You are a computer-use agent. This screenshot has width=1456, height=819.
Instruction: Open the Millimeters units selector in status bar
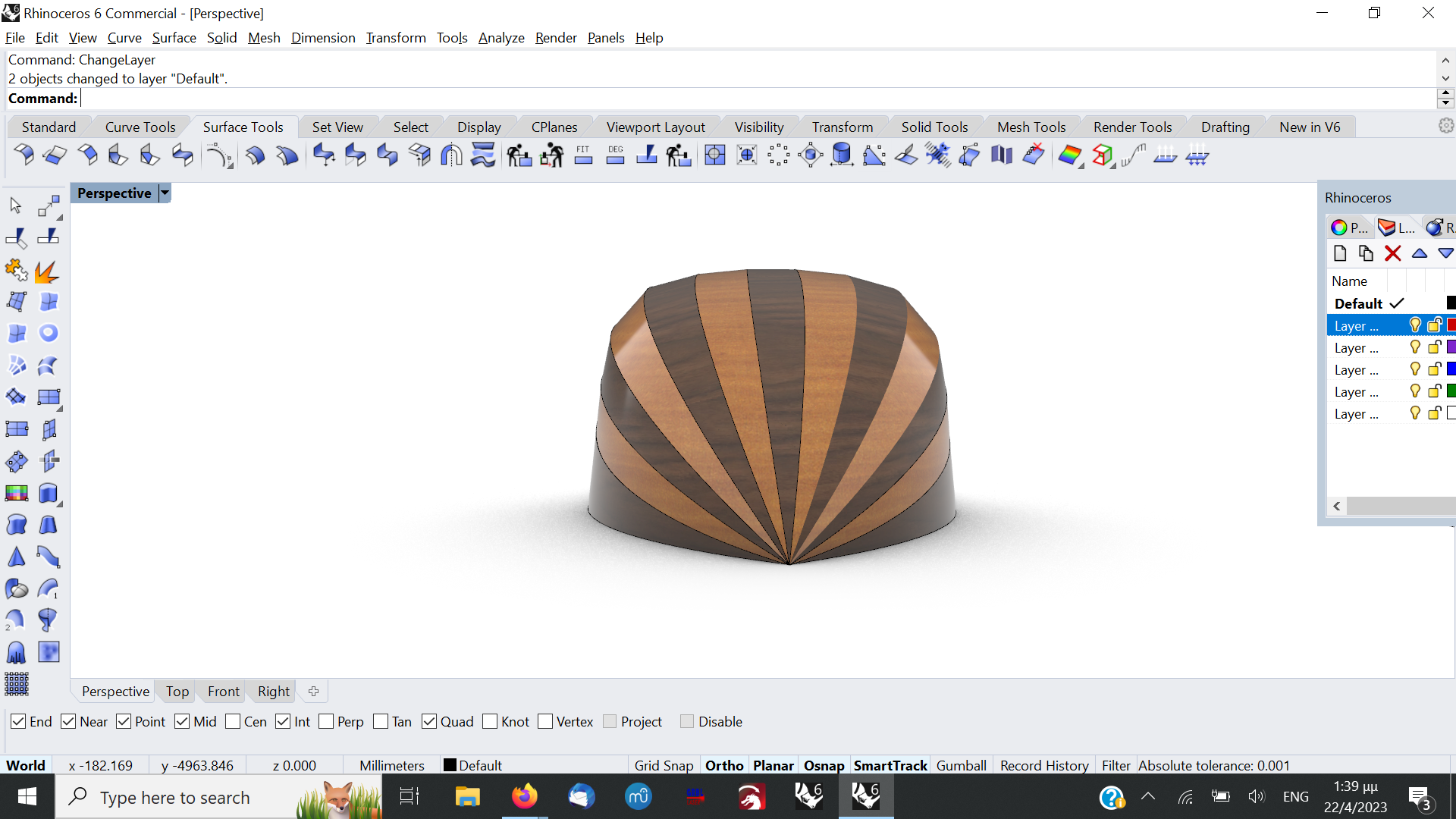click(x=391, y=765)
